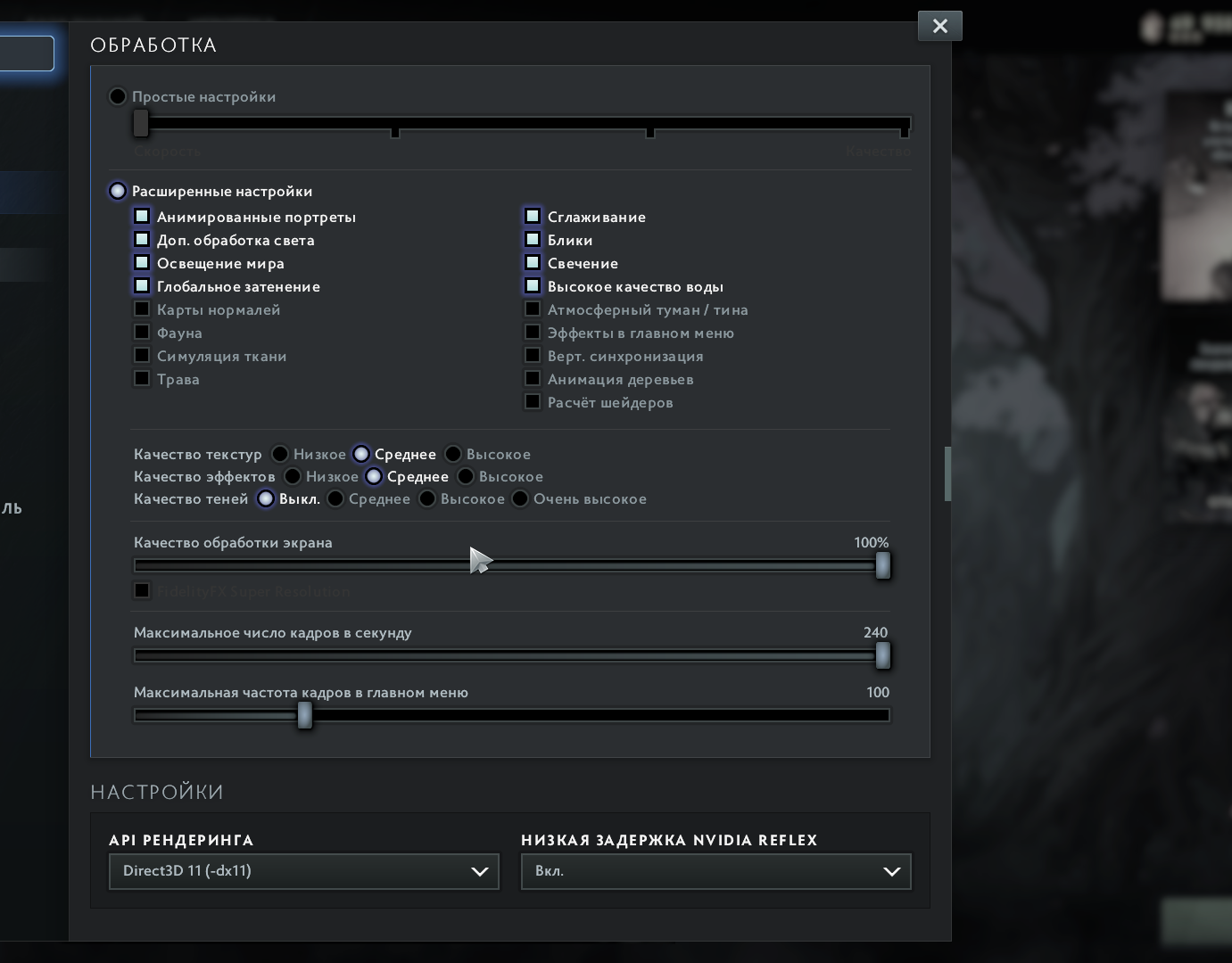Set Качество эффектов to Высокое
Image resolution: width=1232 pixels, height=963 pixels.
[466, 476]
